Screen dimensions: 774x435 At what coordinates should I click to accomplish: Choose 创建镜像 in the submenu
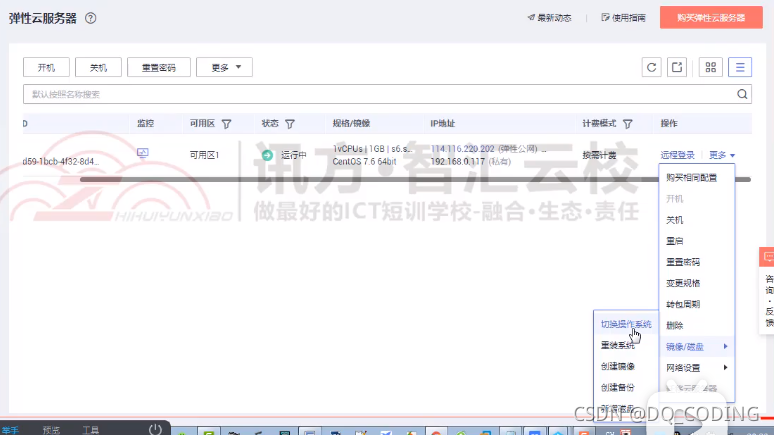(x=618, y=366)
